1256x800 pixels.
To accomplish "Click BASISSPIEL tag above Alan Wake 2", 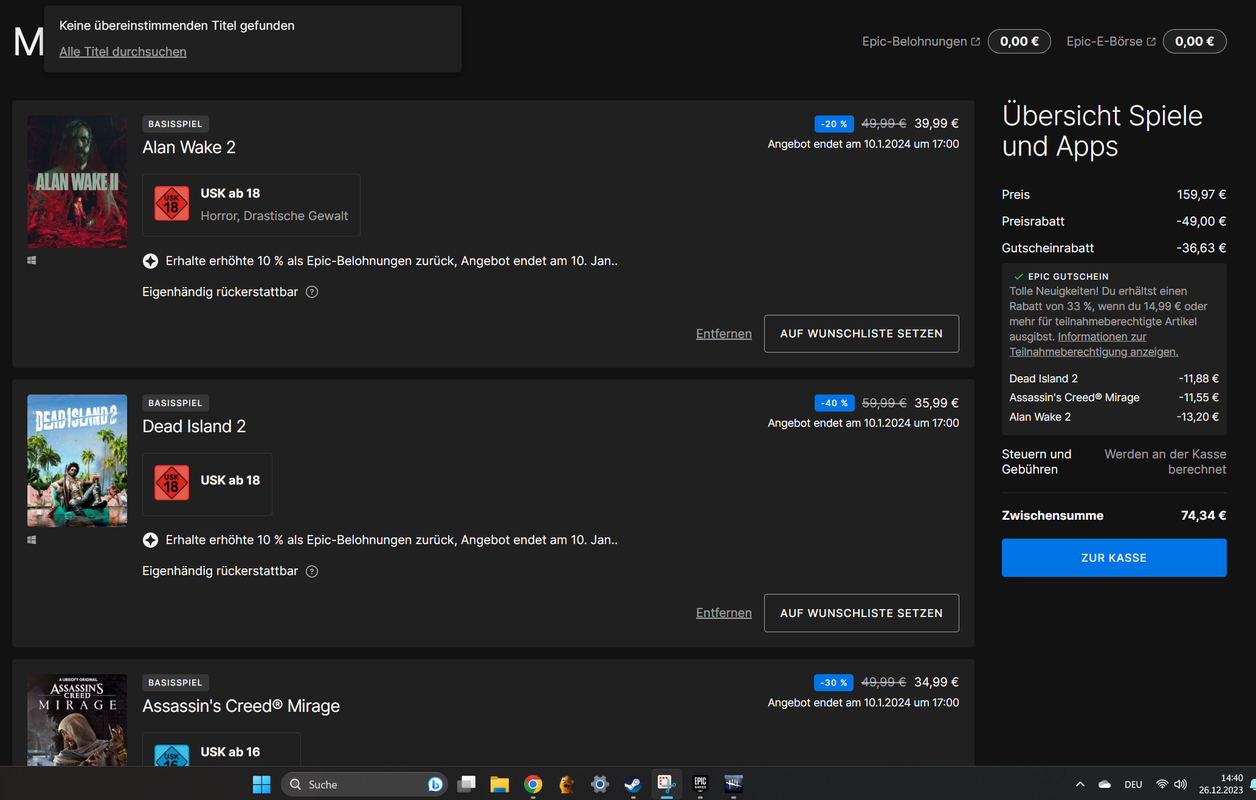I will point(175,124).
